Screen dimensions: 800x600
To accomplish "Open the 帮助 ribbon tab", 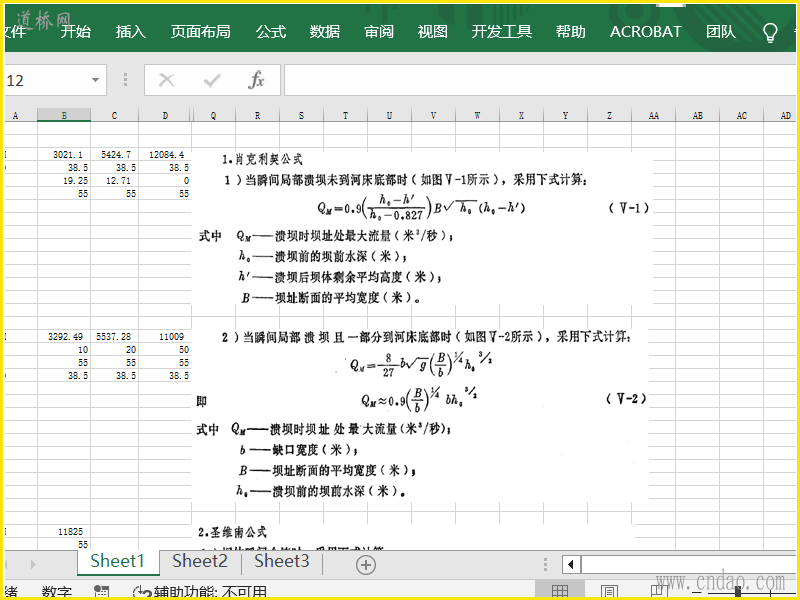I will [570, 32].
